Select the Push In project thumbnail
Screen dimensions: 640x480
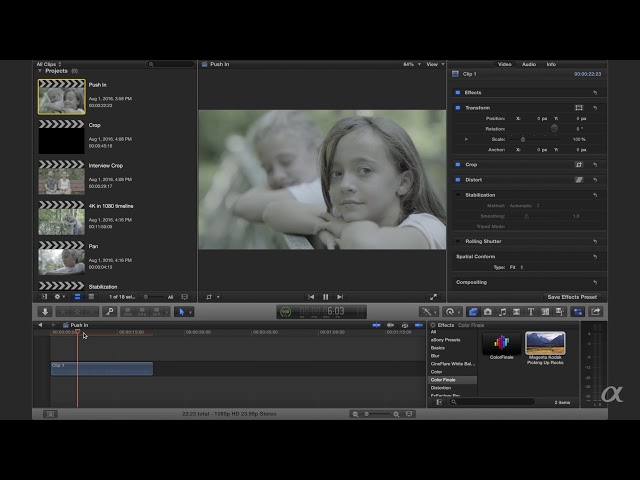point(62,96)
